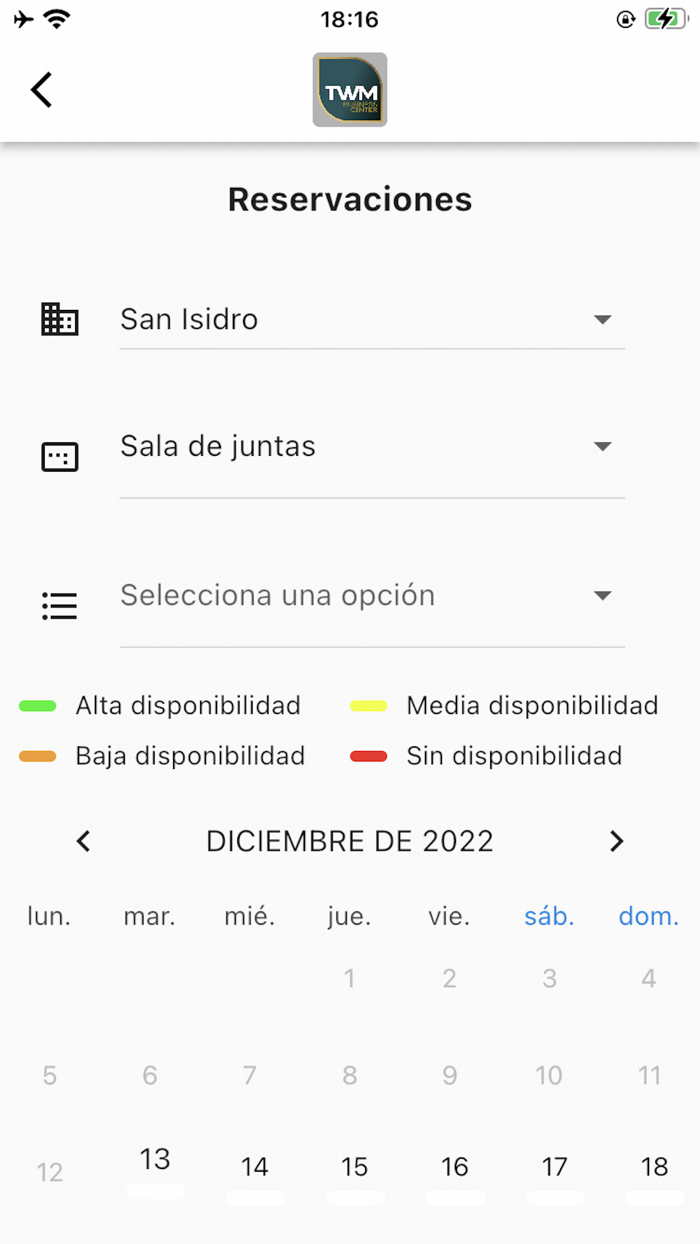This screenshot has height=1244, width=700.
Task: Choose December 18 on the calendar
Action: 654,1168
